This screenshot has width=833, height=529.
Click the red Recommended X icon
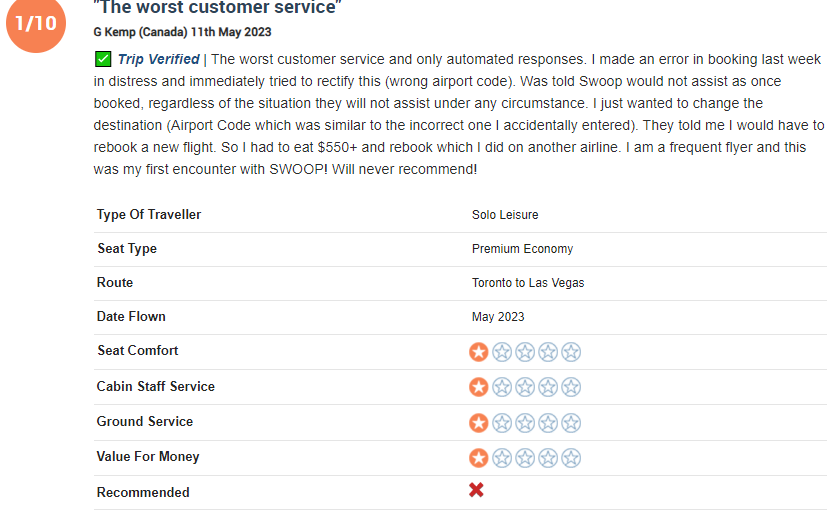pyautogui.click(x=477, y=490)
